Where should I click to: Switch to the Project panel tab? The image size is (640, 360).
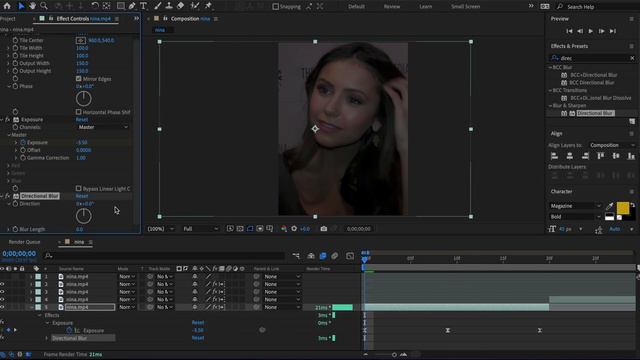coord(8,19)
